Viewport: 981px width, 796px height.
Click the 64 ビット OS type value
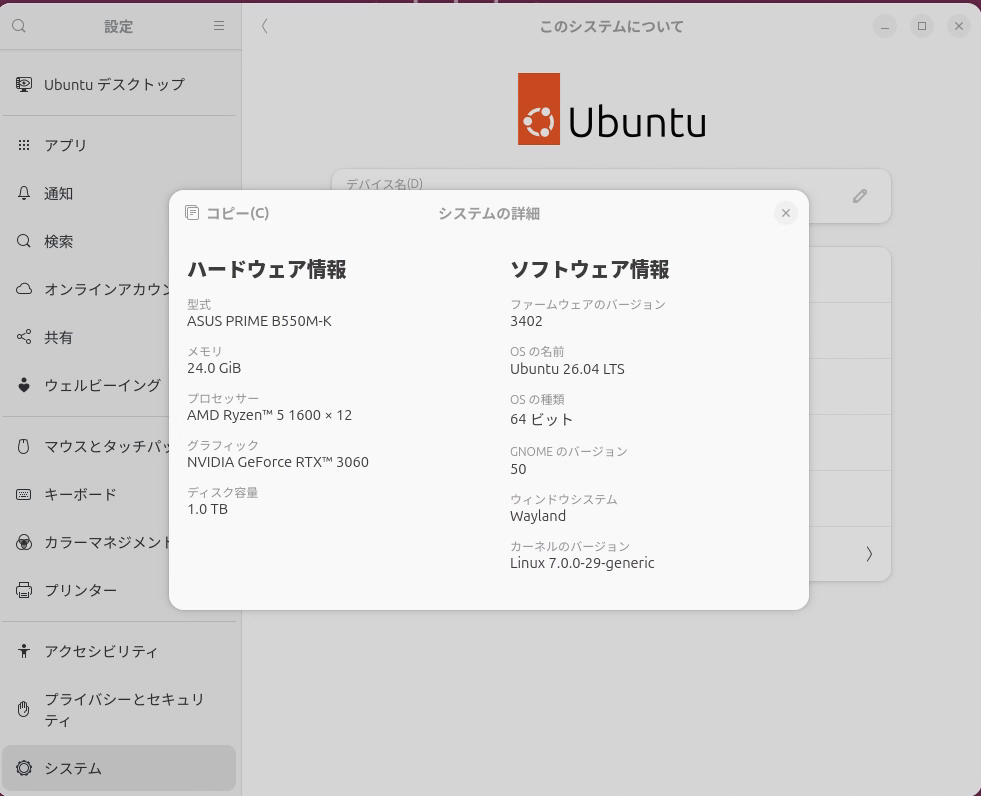(x=541, y=419)
